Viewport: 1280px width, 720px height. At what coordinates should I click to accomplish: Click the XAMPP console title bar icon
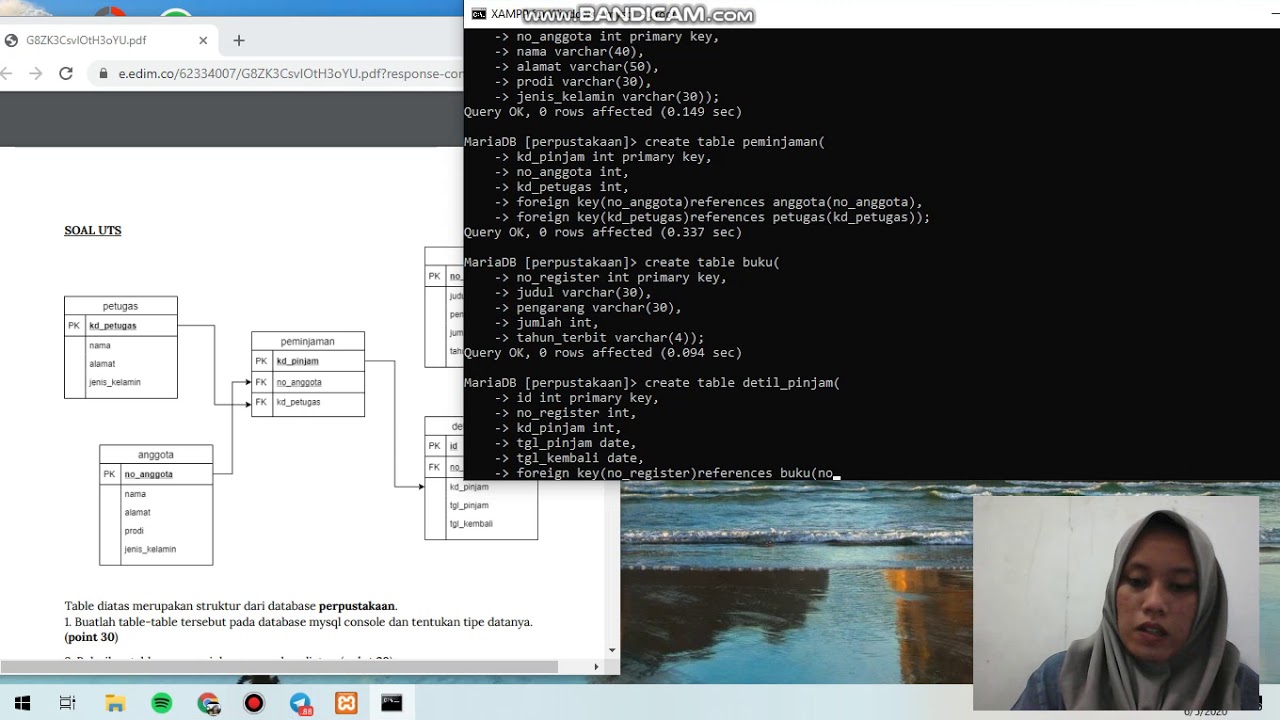coord(479,14)
